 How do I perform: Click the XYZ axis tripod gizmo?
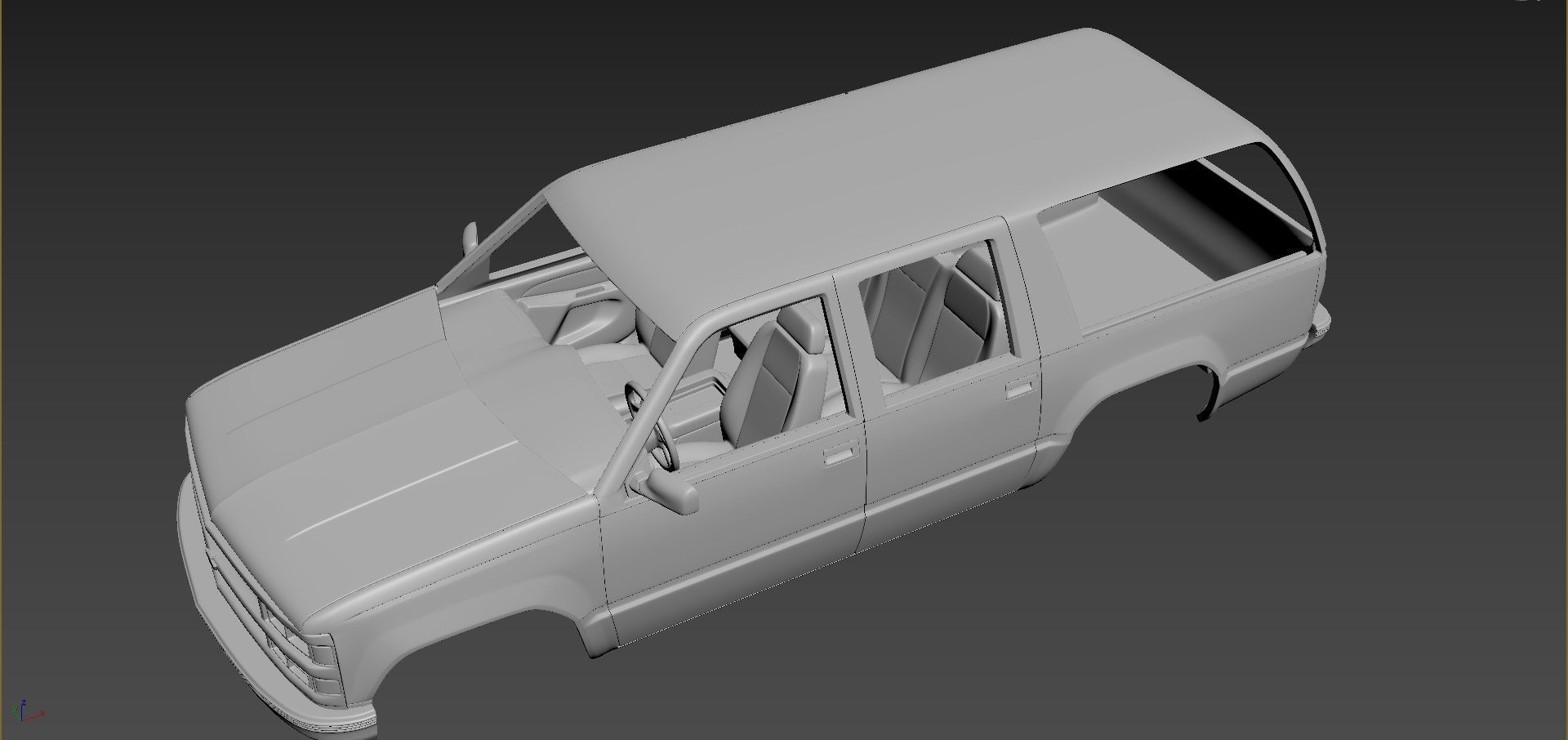click(29, 711)
